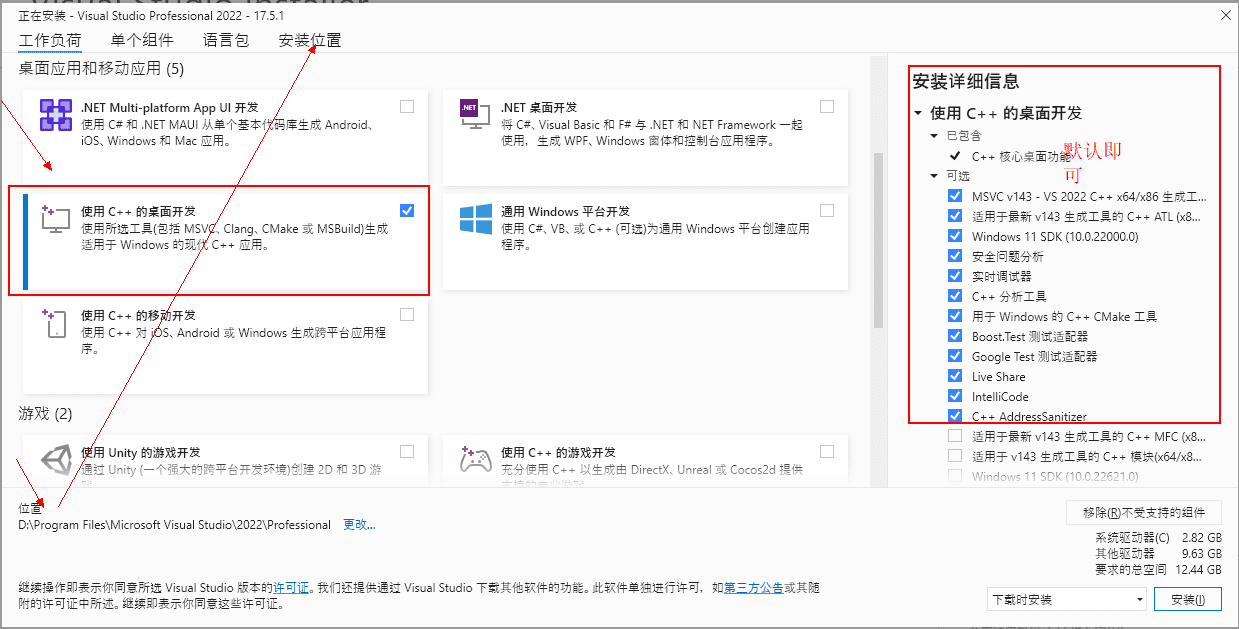Viewport: 1239px width, 629px height.
Task: Open the 语言包 tab
Action: pos(225,40)
